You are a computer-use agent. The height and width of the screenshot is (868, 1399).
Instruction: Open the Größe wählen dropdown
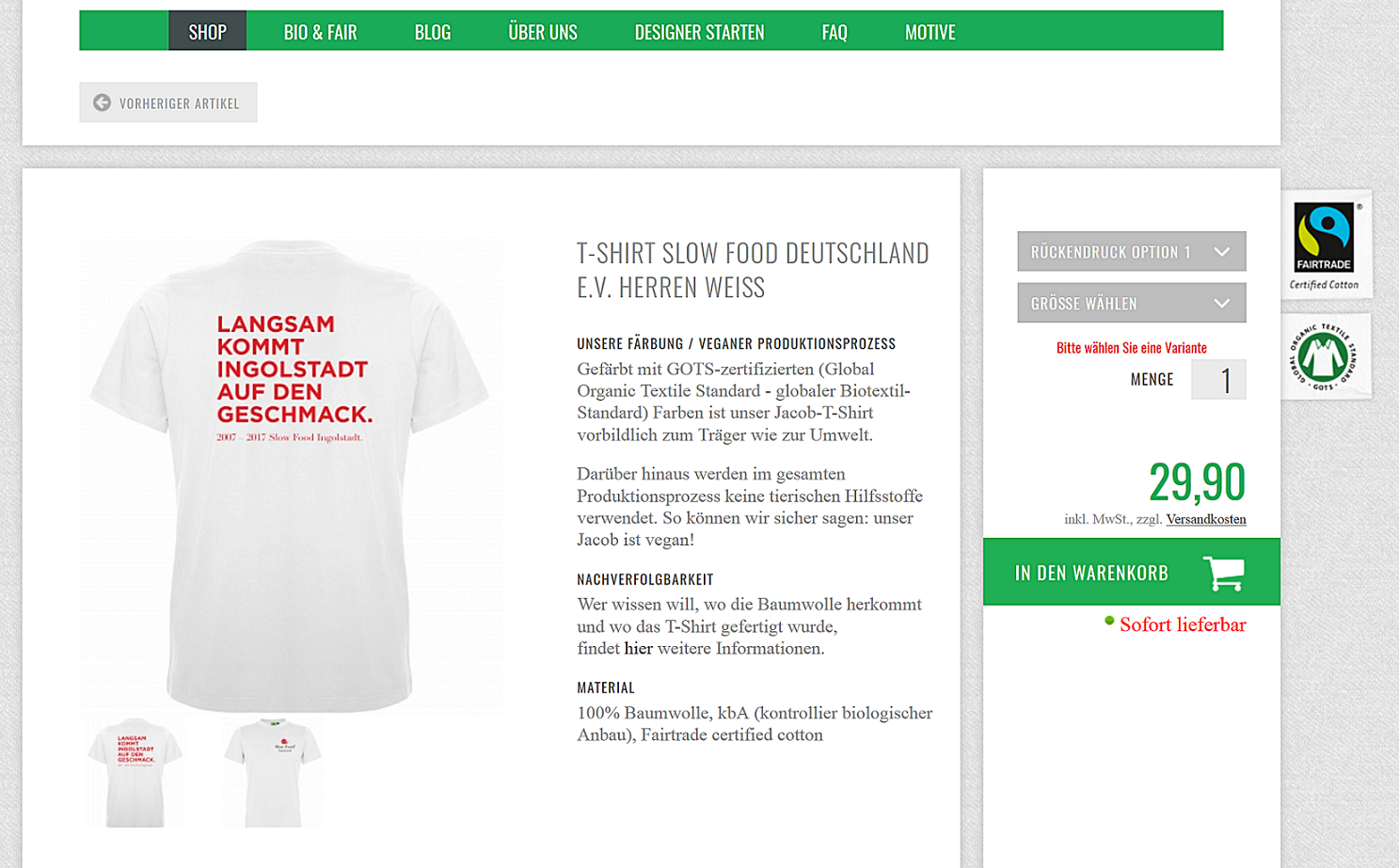1131,303
